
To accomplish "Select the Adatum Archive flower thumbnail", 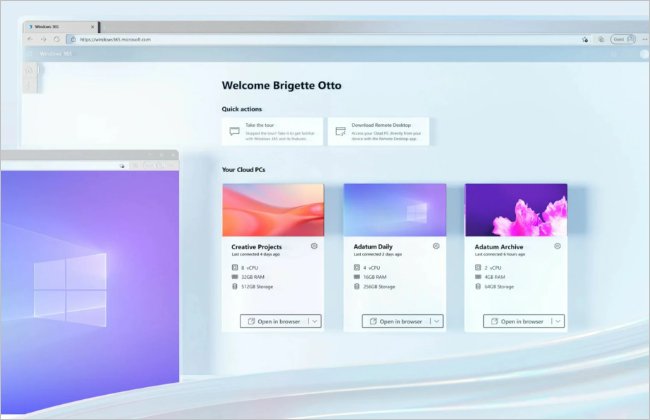I will (x=516, y=210).
